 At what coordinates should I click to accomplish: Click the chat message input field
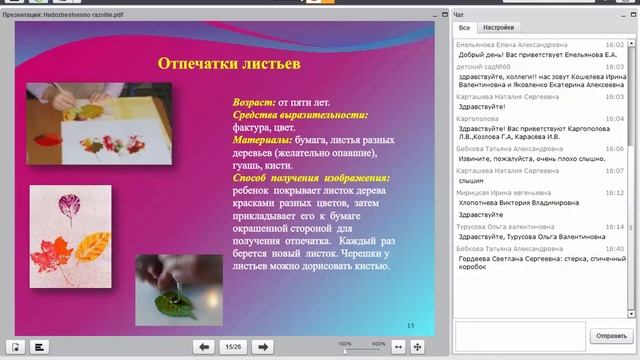(520, 336)
